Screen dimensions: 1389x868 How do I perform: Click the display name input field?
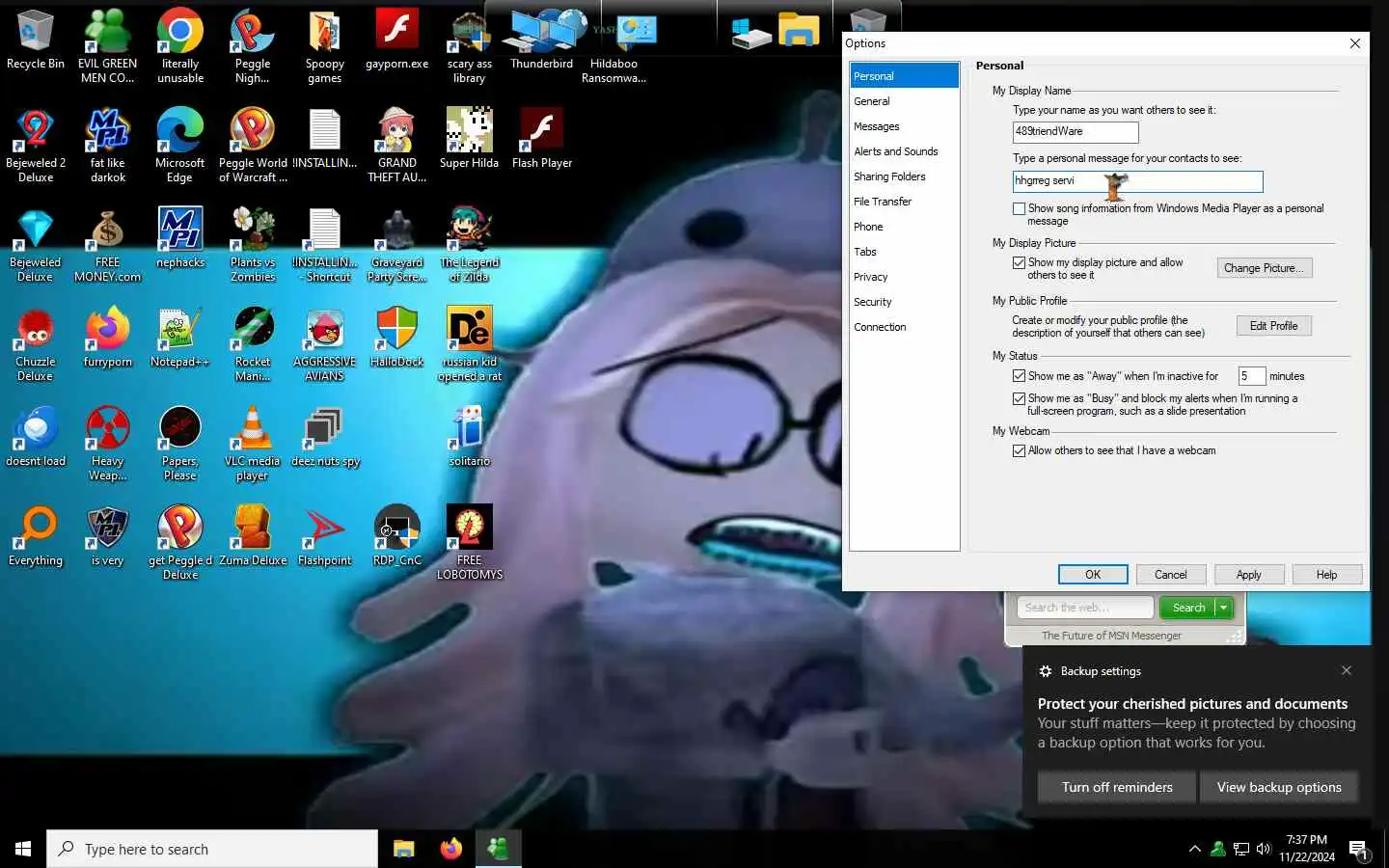click(x=1076, y=132)
